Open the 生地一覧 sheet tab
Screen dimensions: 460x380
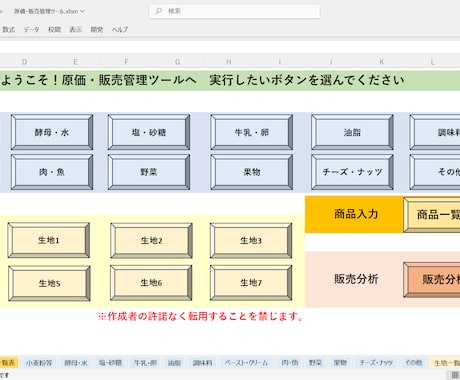[x=446, y=363]
